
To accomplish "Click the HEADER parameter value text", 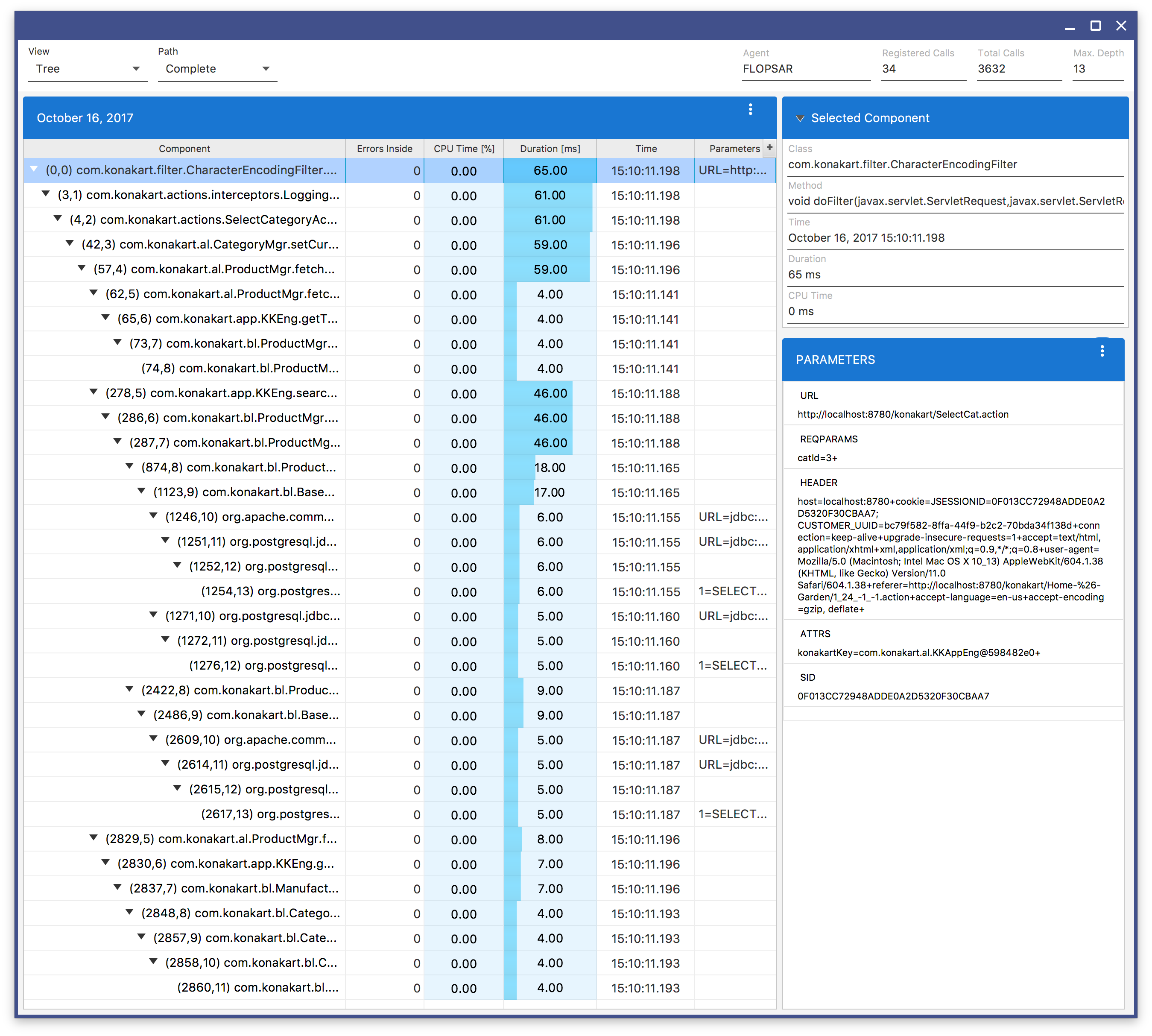I will (x=950, y=555).
